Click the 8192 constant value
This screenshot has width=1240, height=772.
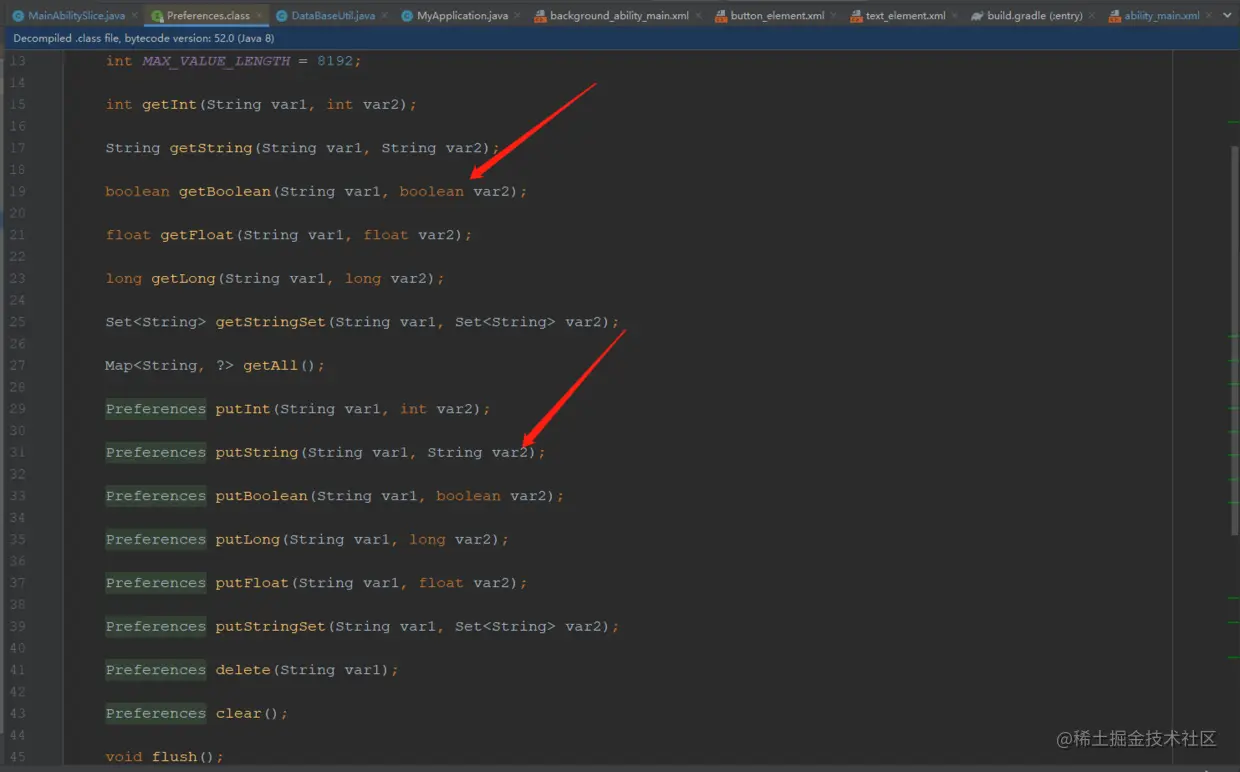pyautogui.click(x=335, y=61)
